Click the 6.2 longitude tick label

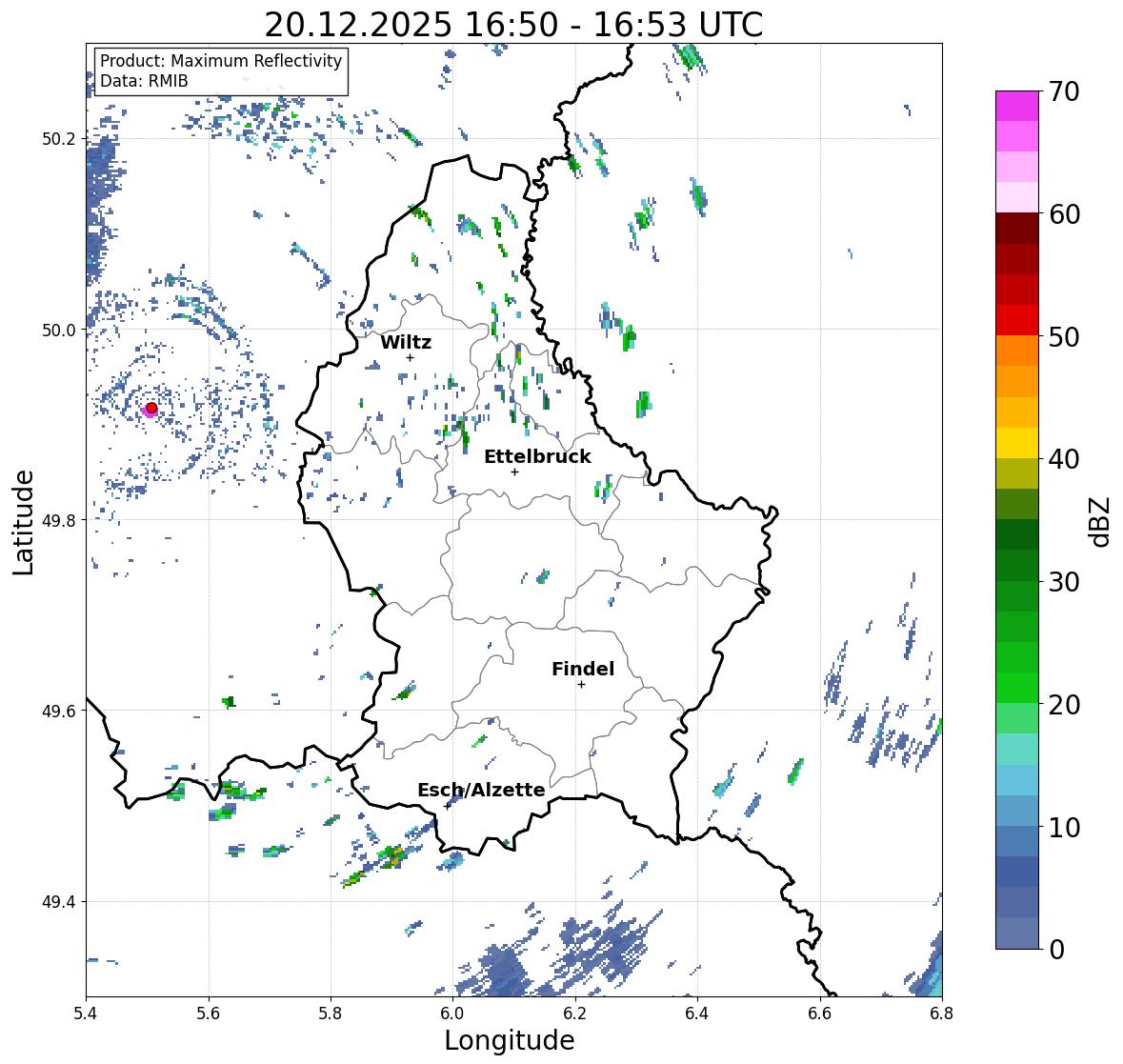[x=575, y=1014]
